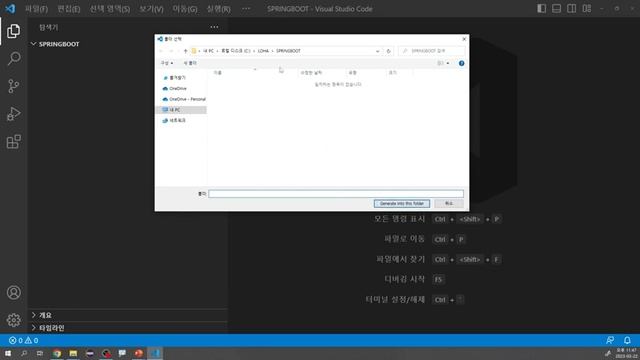The image size is (640, 360).
Task: Open the Explorer view in activity bar
Action: (x=13, y=31)
